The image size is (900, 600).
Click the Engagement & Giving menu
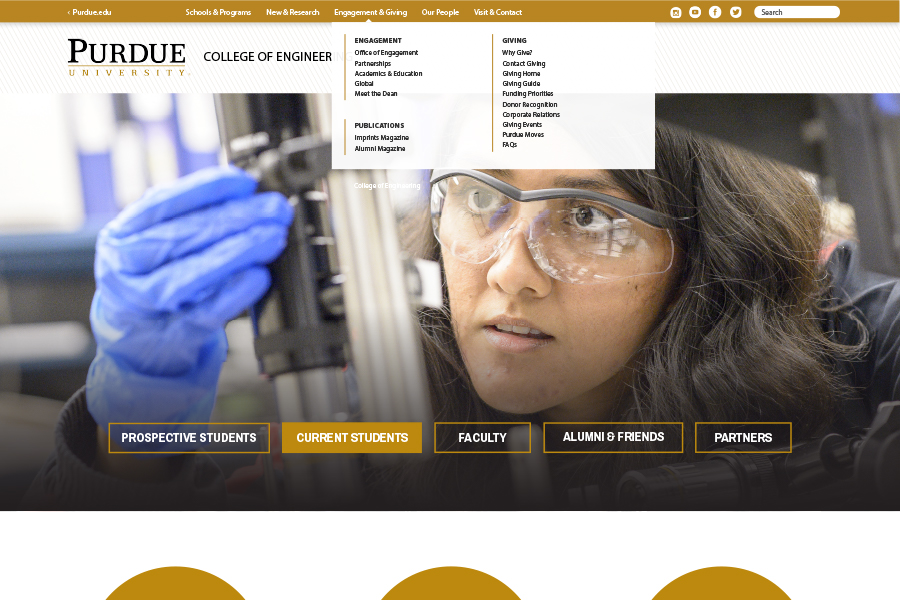(370, 12)
